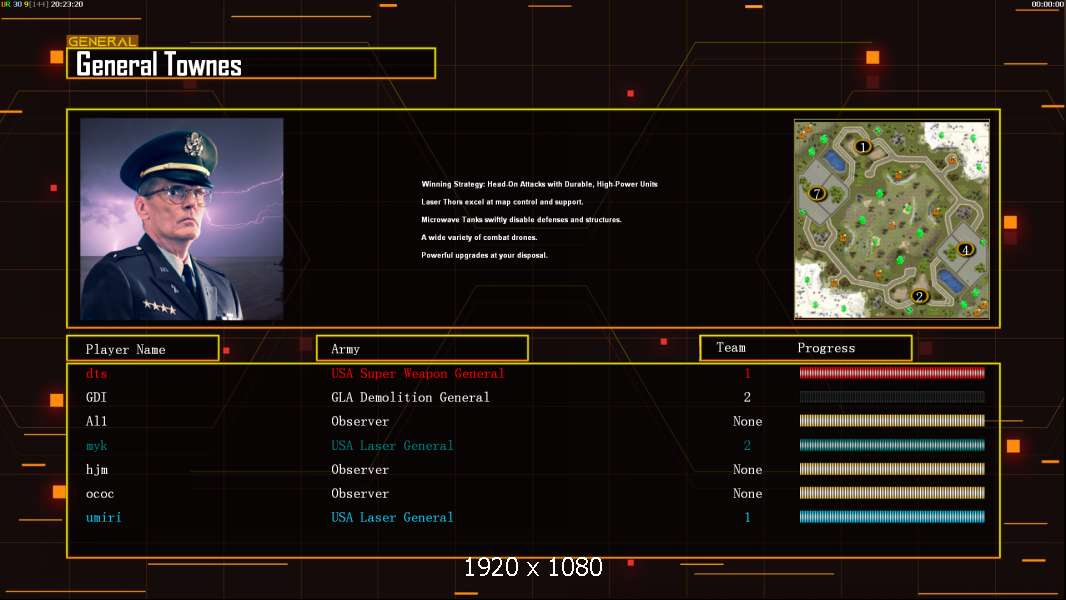Click the General Townes title text
This screenshot has height=600, width=1066.
tap(158, 65)
